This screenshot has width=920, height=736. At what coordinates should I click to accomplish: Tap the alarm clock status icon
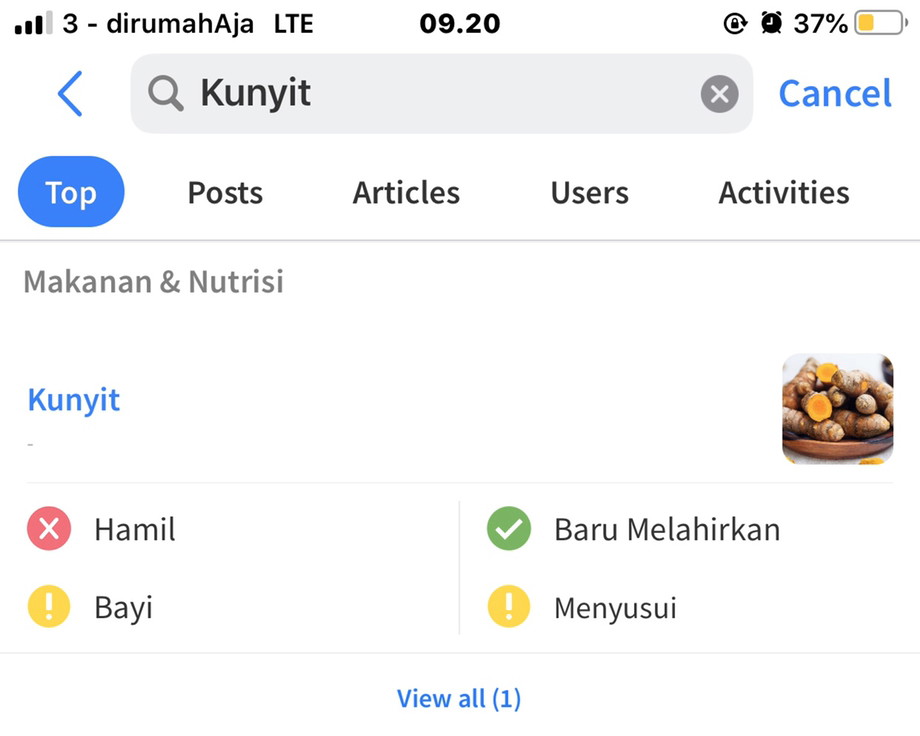click(x=771, y=23)
